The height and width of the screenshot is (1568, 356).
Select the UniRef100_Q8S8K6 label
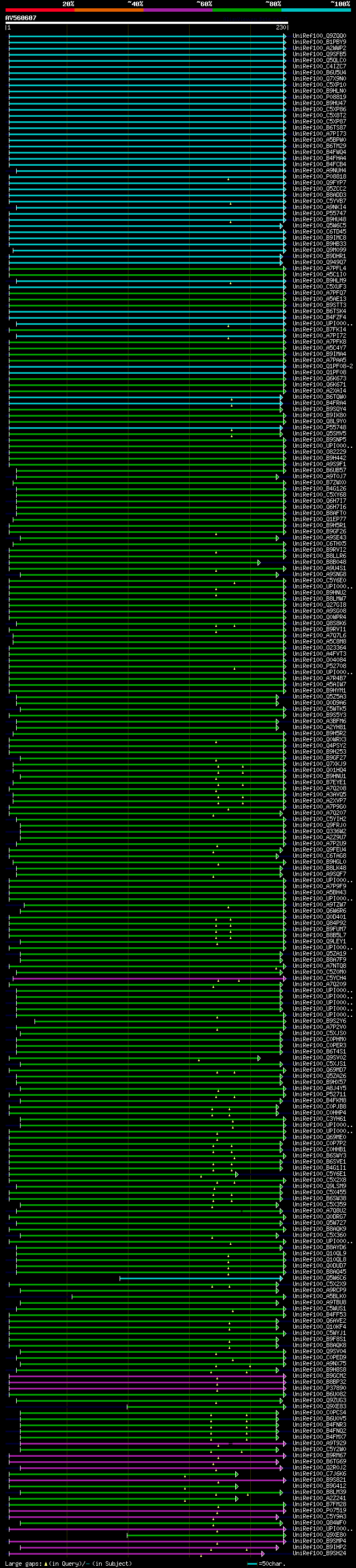[x=319, y=623]
